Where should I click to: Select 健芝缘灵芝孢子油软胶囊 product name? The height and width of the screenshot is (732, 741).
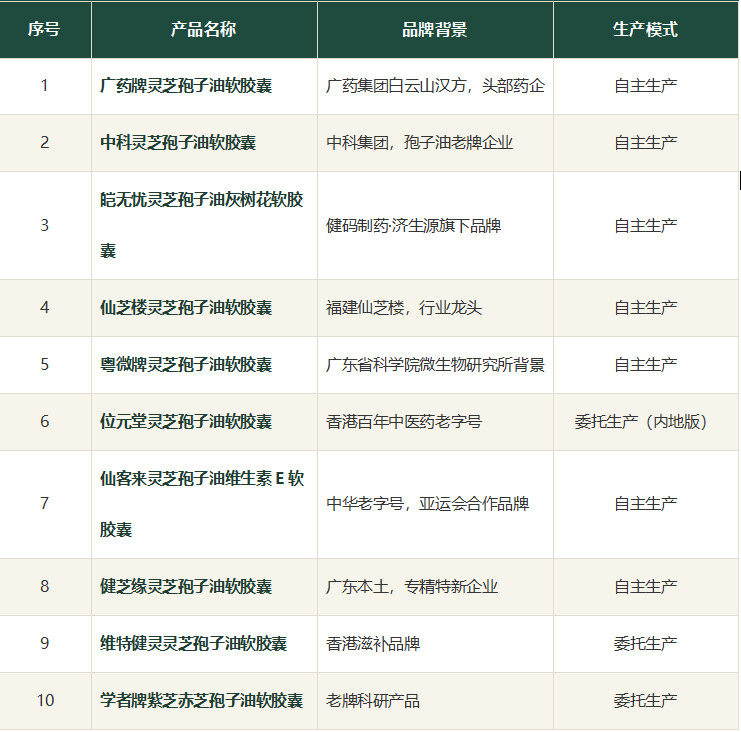(x=186, y=587)
